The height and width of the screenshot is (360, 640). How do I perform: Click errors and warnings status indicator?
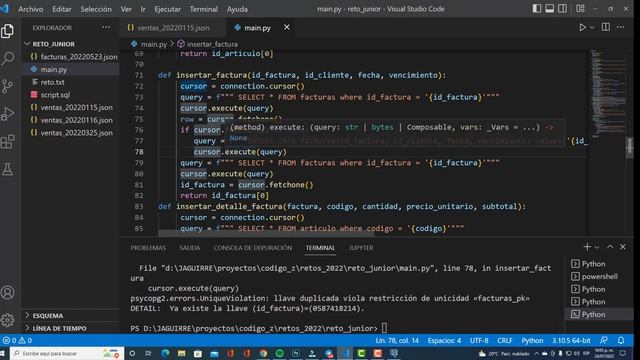17,340
